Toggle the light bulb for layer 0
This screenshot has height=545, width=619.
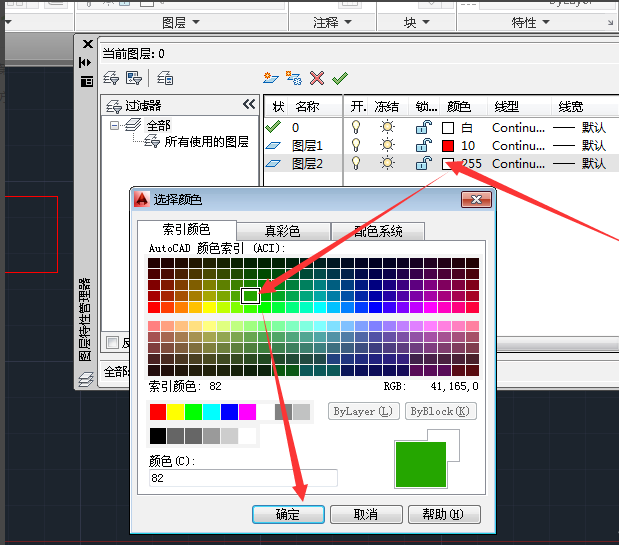point(356,127)
